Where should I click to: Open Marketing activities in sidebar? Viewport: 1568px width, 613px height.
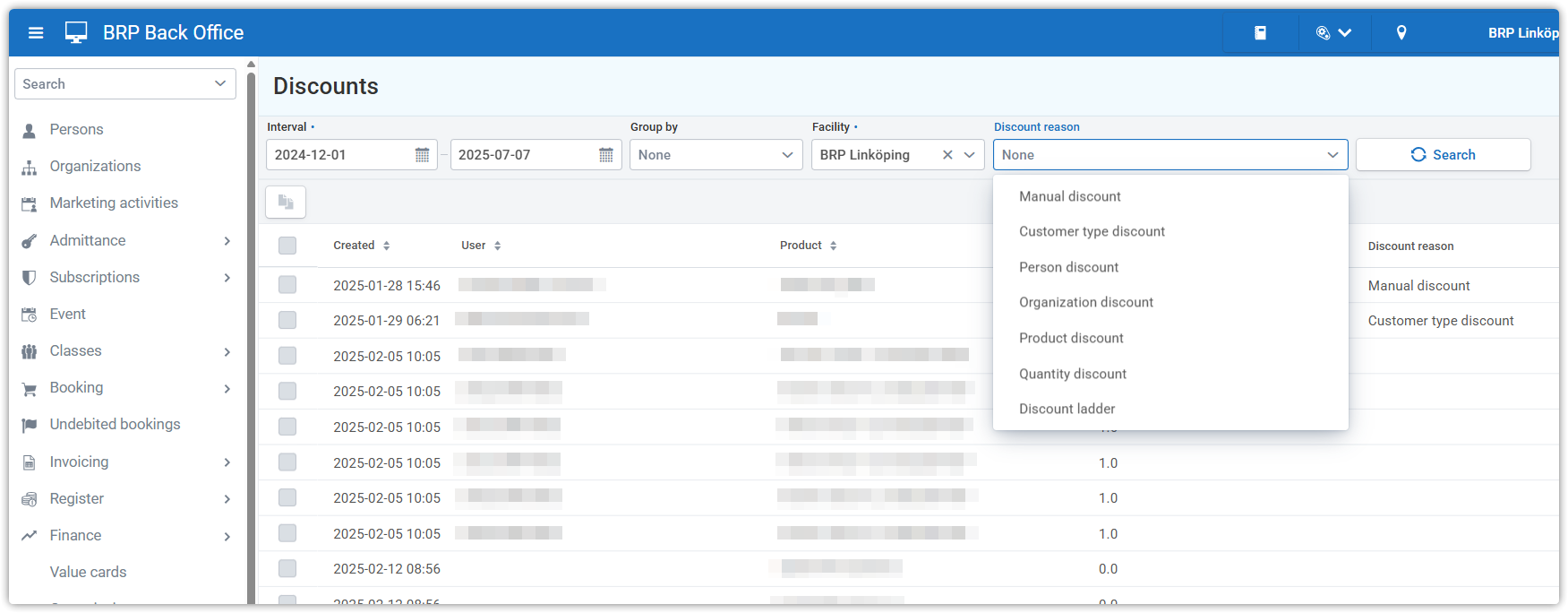(114, 203)
